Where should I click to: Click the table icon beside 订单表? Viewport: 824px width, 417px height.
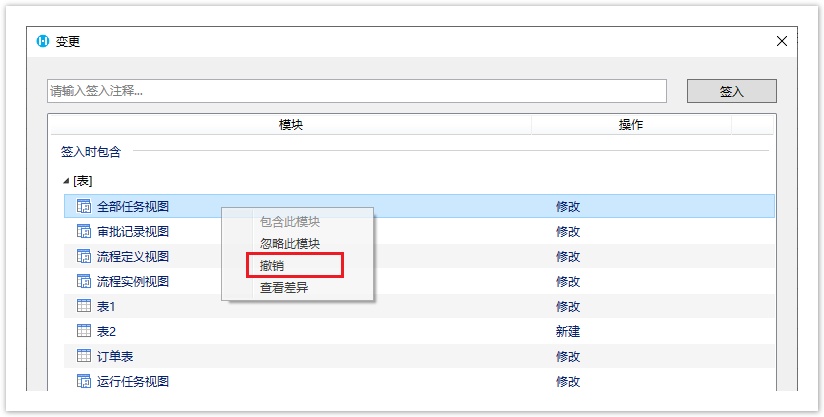pyautogui.click(x=84, y=357)
